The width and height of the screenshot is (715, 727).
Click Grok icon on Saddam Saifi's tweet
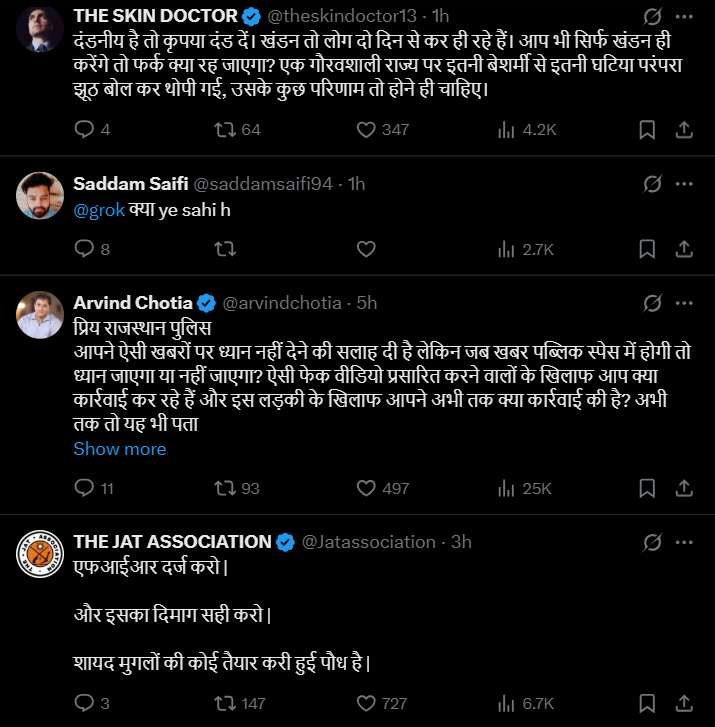coord(651,184)
